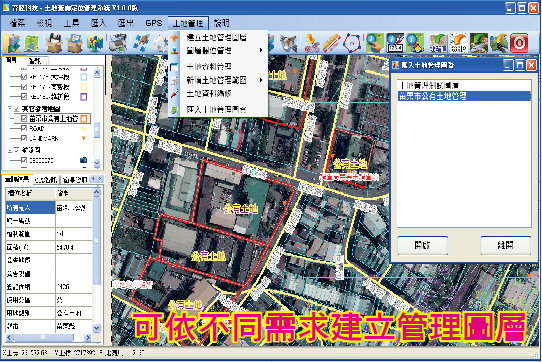Click the orange swatch of 苗栗市公有土地 layer
This screenshot has width=542, height=362.
coord(84,119)
